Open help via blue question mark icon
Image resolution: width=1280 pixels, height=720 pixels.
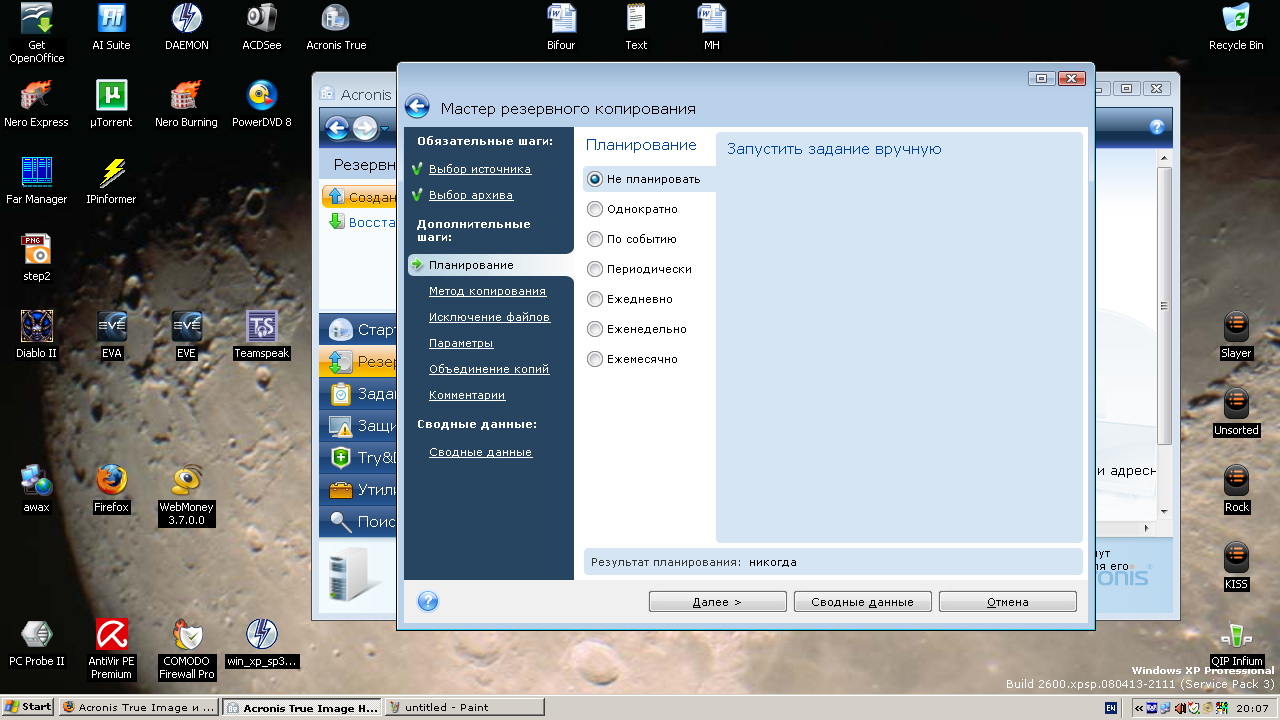pos(428,601)
